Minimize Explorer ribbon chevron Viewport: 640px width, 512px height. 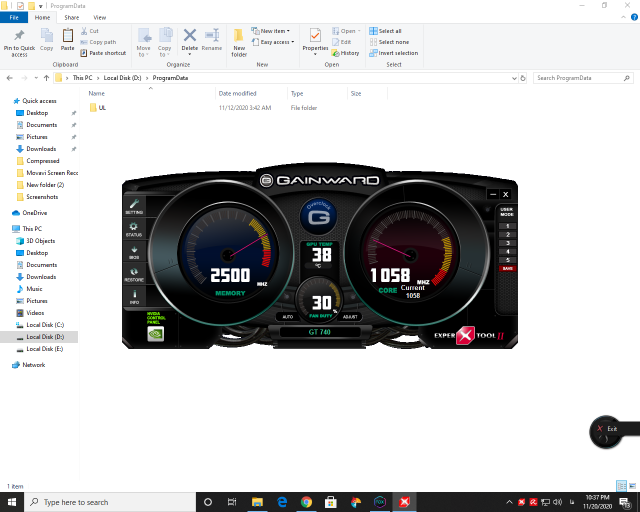[x=623, y=17]
